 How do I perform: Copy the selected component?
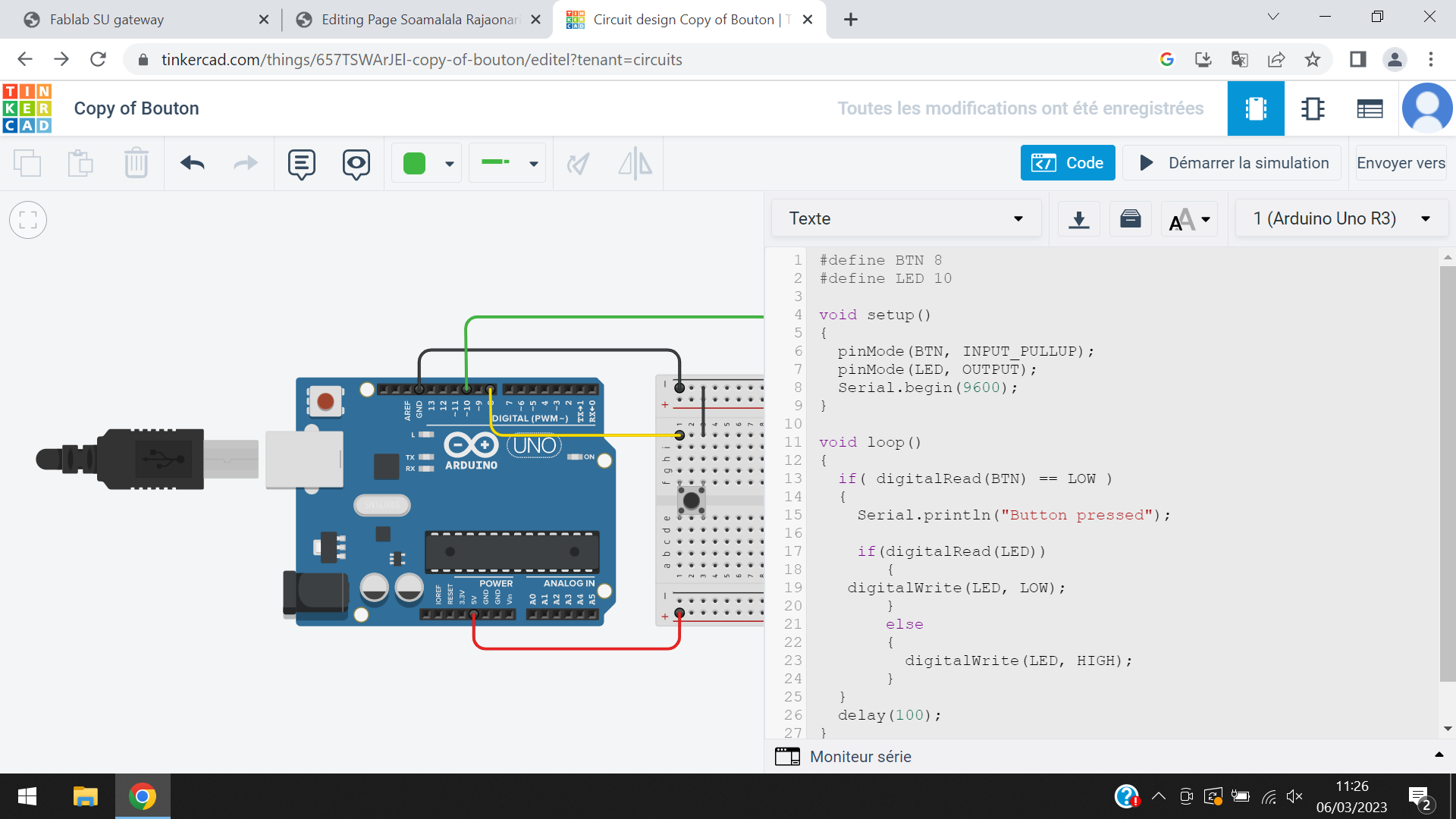point(27,163)
